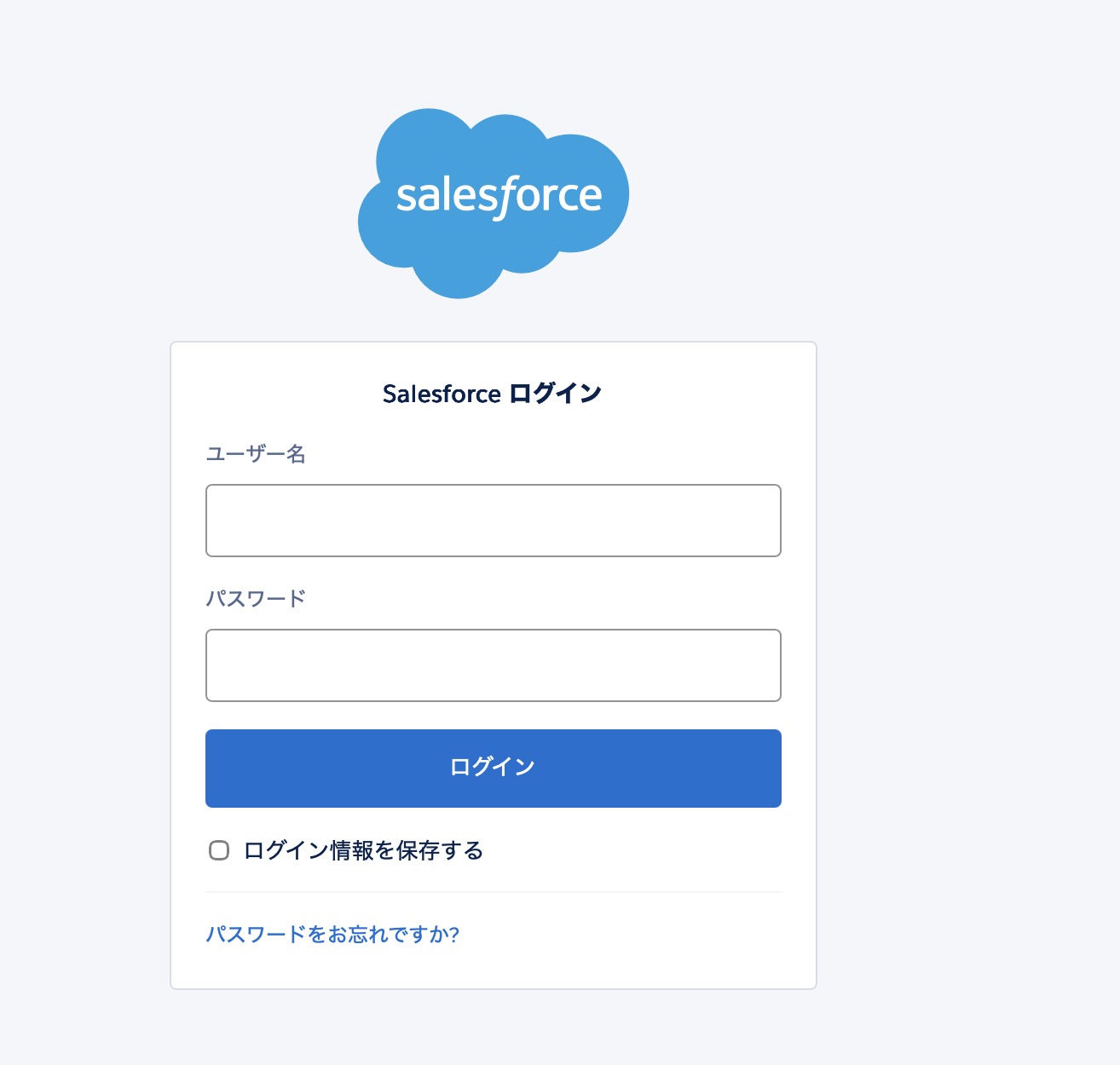Click the パスワード field label
This screenshot has width=1120, height=1065.
(256, 599)
